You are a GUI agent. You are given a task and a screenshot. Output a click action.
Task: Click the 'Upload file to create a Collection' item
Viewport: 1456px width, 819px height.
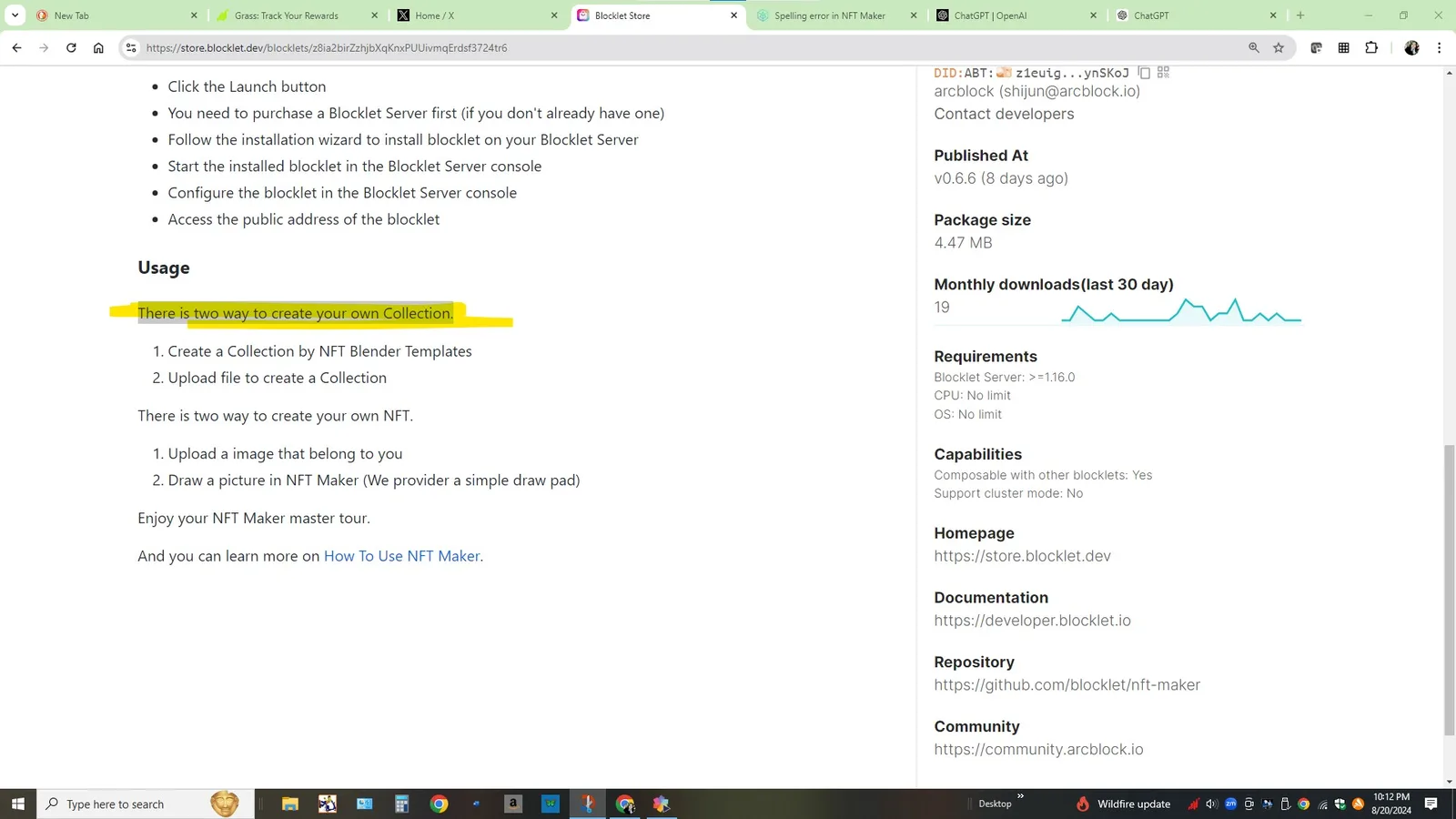pyautogui.click(x=277, y=378)
